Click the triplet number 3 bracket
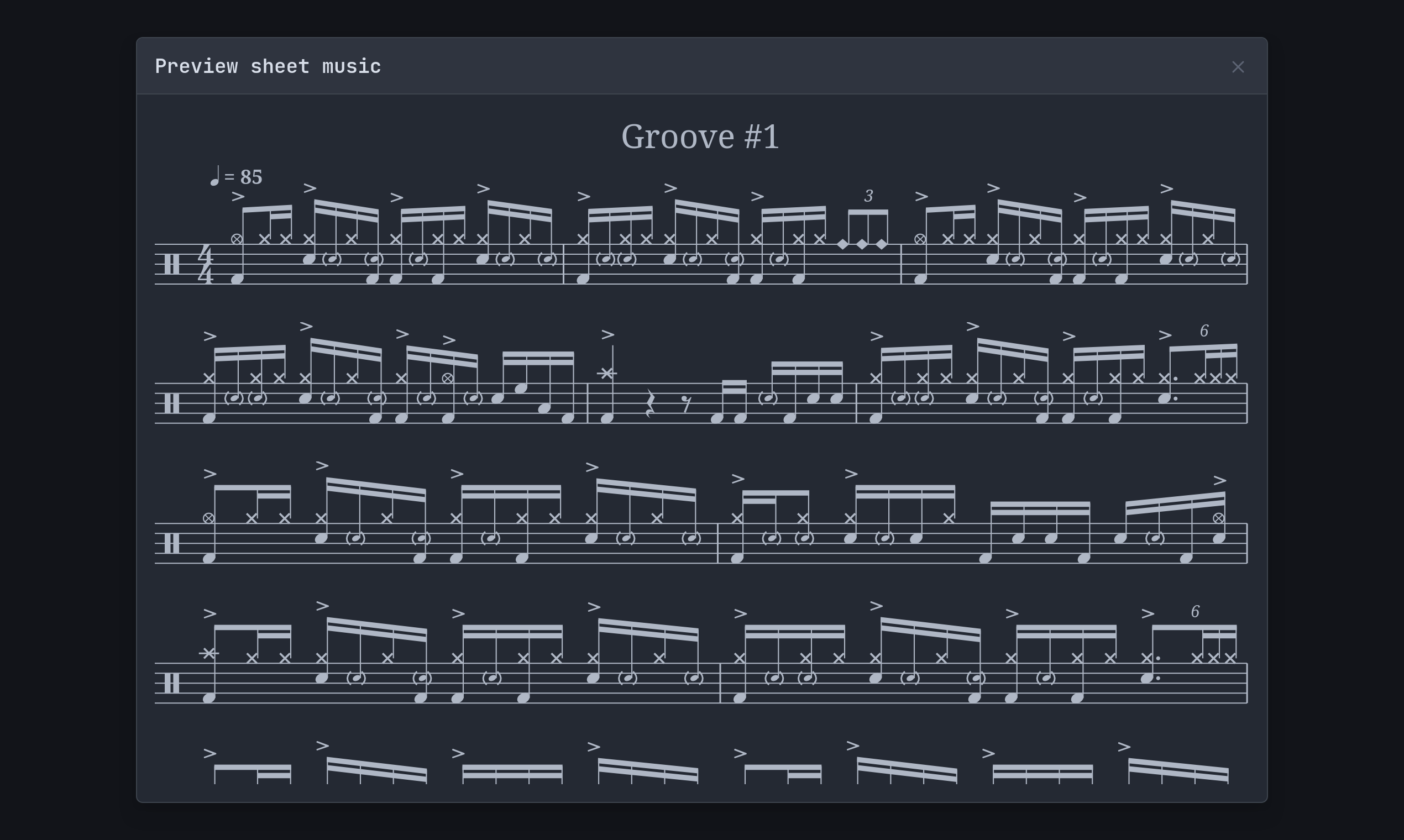This screenshot has height=840, width=1404. coord(868,196)
